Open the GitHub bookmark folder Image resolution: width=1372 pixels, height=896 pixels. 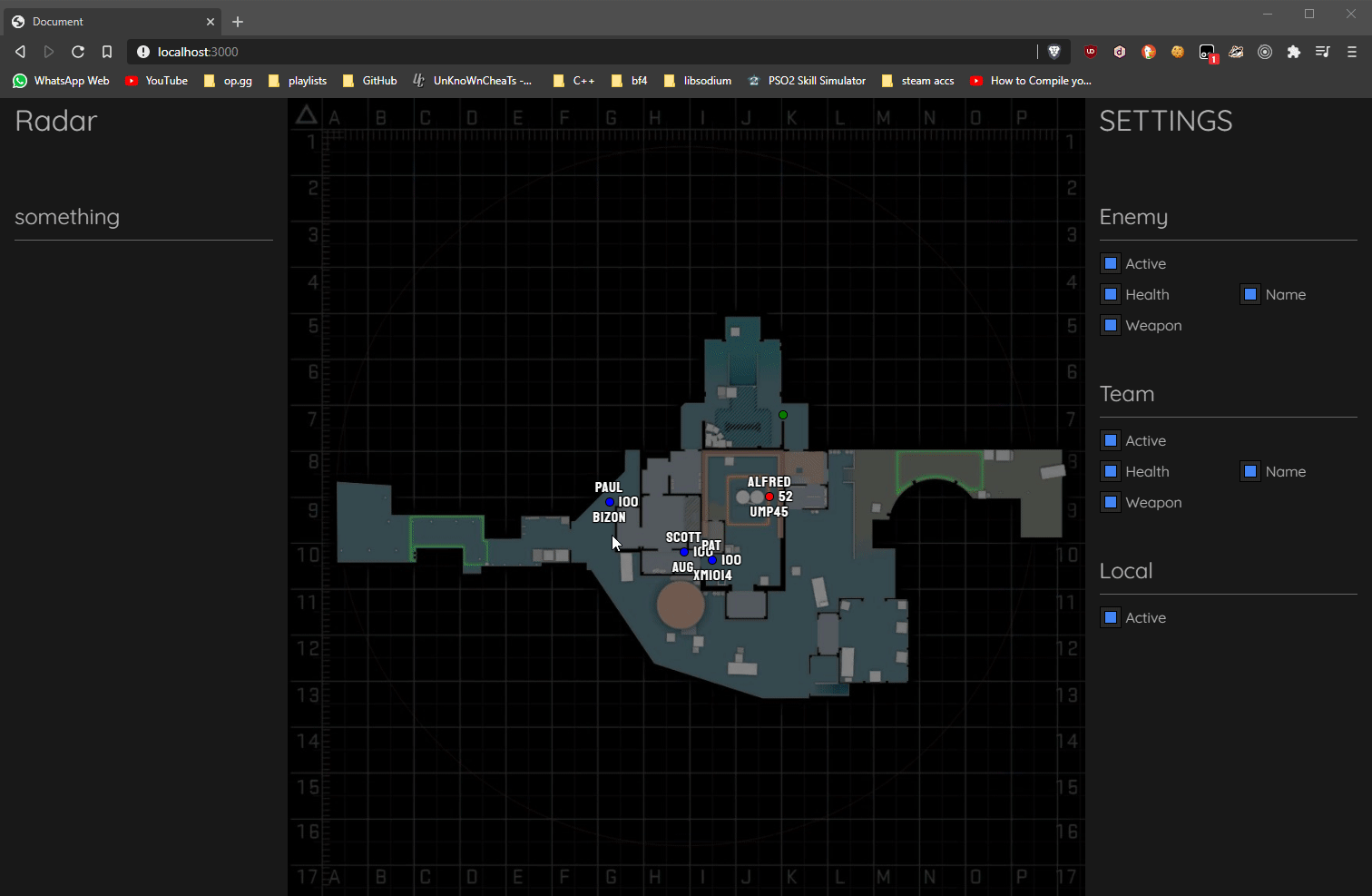point(370,81)
